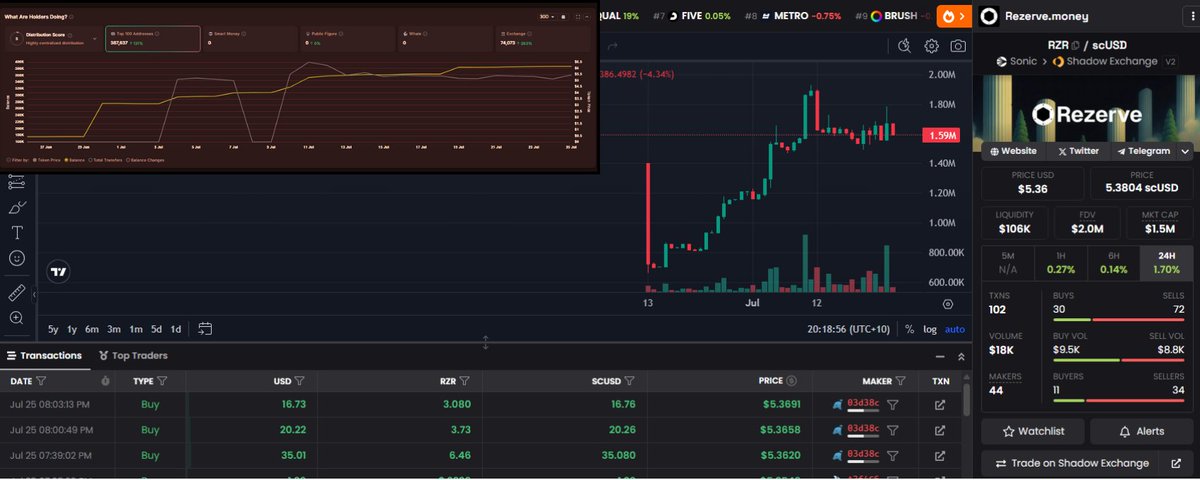
Task: Toggle percent scale on price axis
Action: point(910,329)
